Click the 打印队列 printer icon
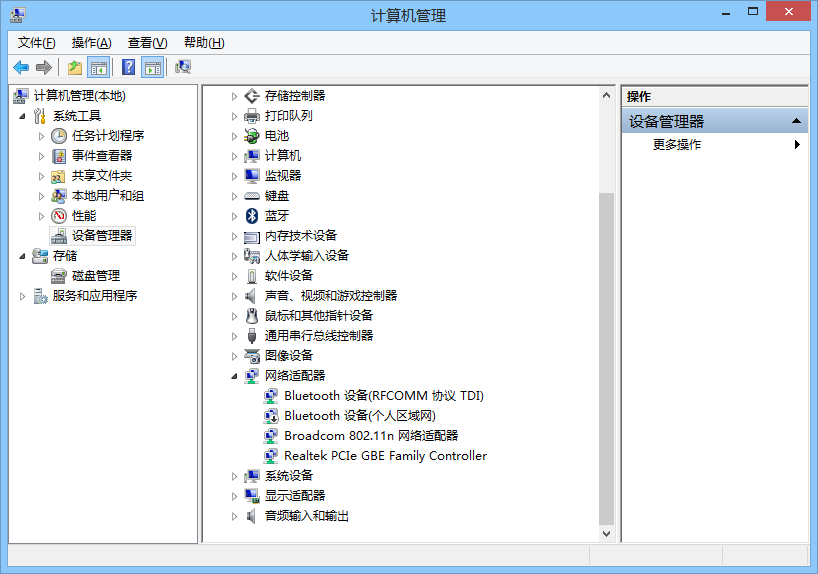 click(252, 116)
